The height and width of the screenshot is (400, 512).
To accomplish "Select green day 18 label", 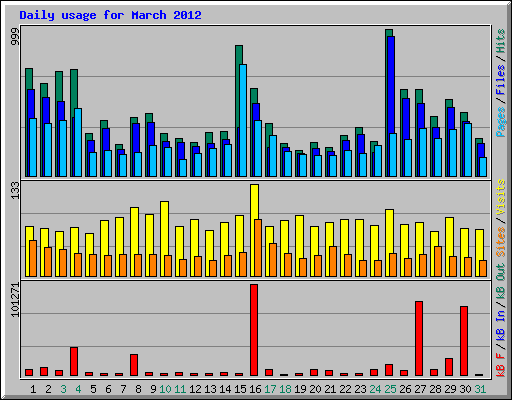I will point(285,389).
